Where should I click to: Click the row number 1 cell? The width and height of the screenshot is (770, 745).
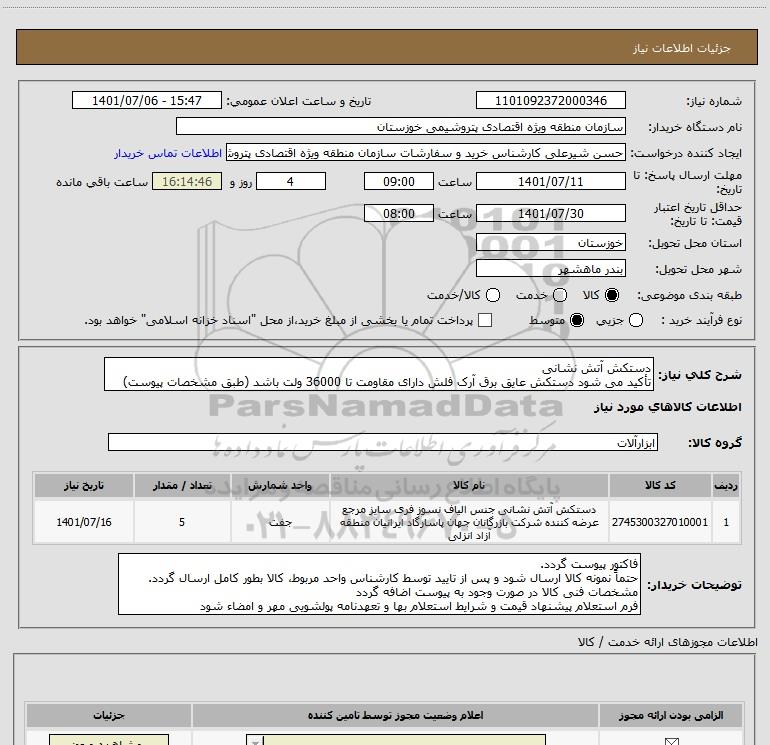[726, 522]
